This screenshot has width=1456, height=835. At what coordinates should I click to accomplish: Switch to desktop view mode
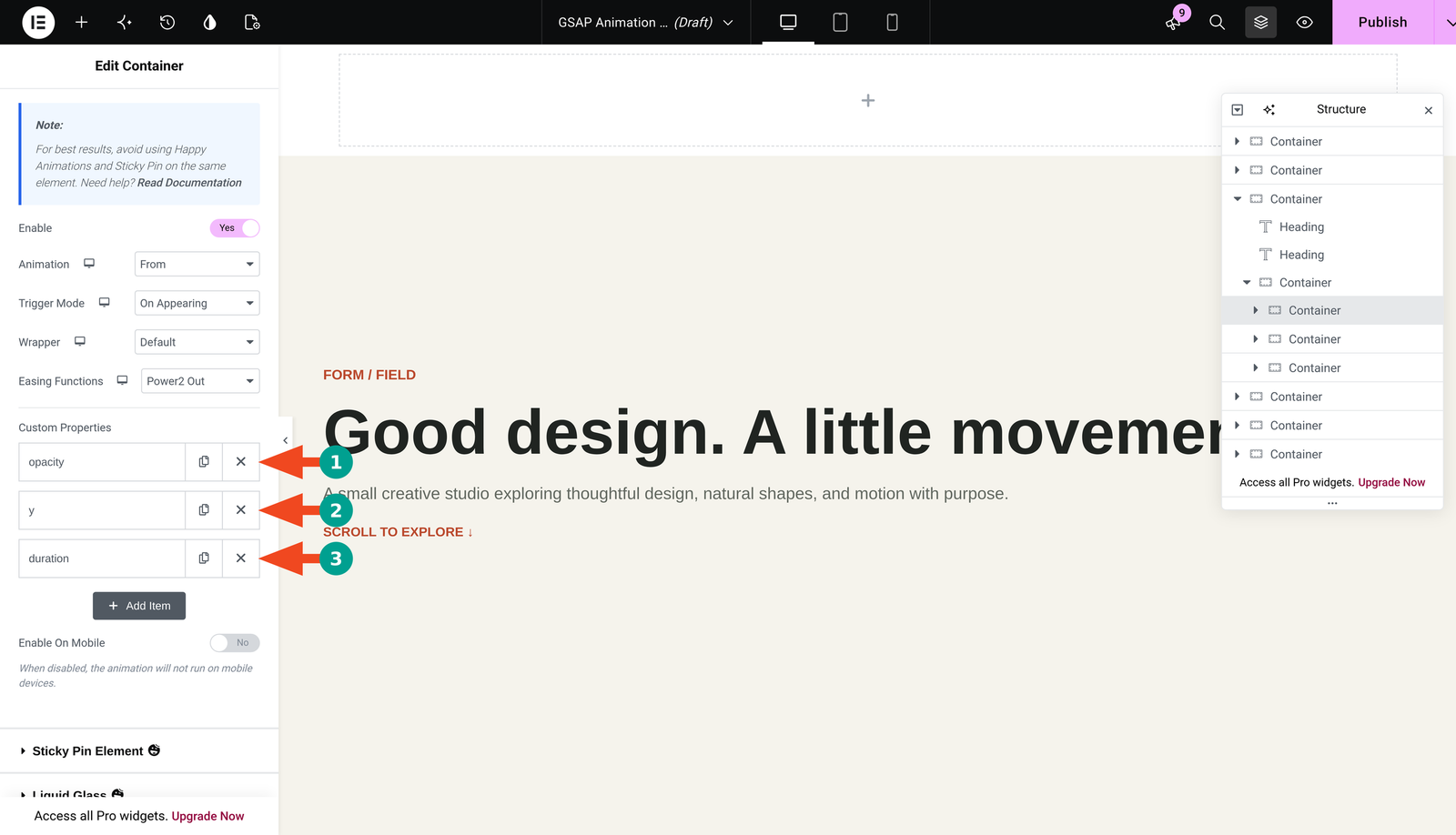tap(788, 22)
